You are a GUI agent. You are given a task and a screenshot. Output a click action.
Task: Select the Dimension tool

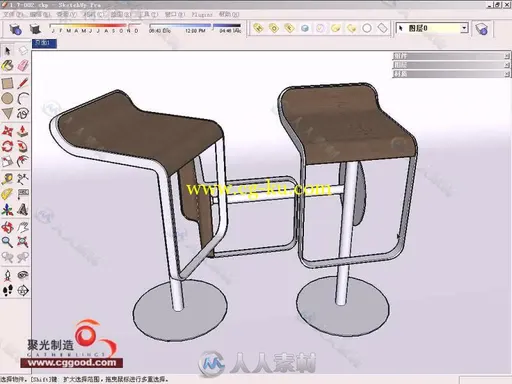[23, 179]
